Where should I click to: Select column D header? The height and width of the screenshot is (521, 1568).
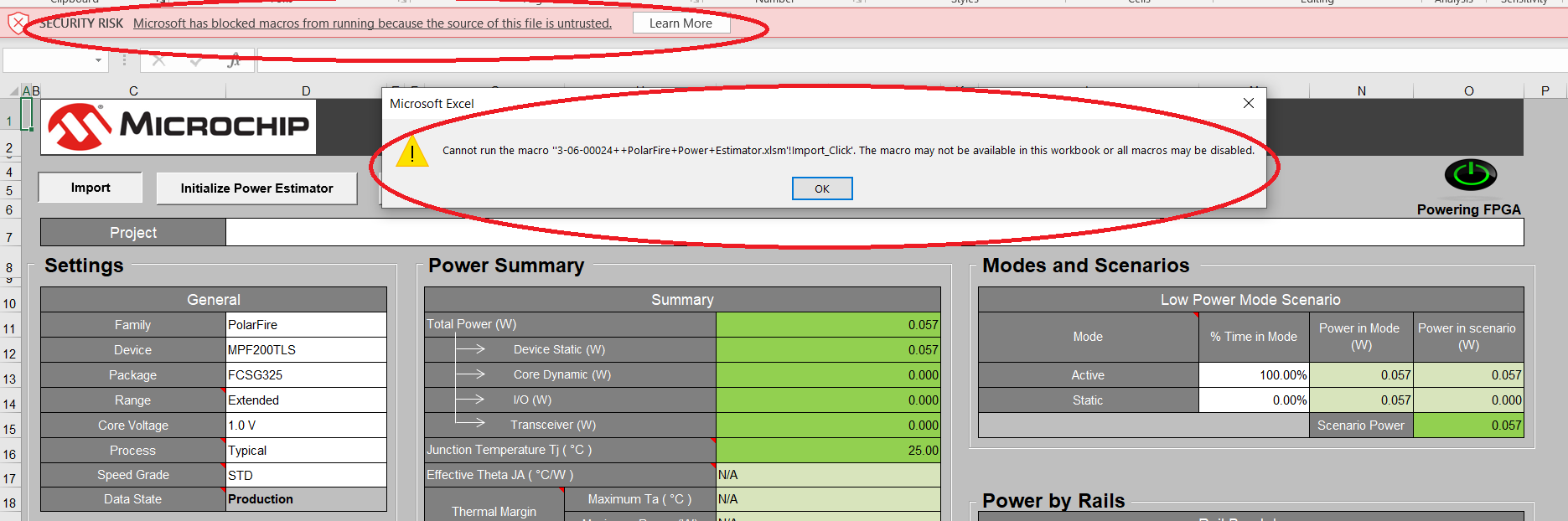pos(306,90)
